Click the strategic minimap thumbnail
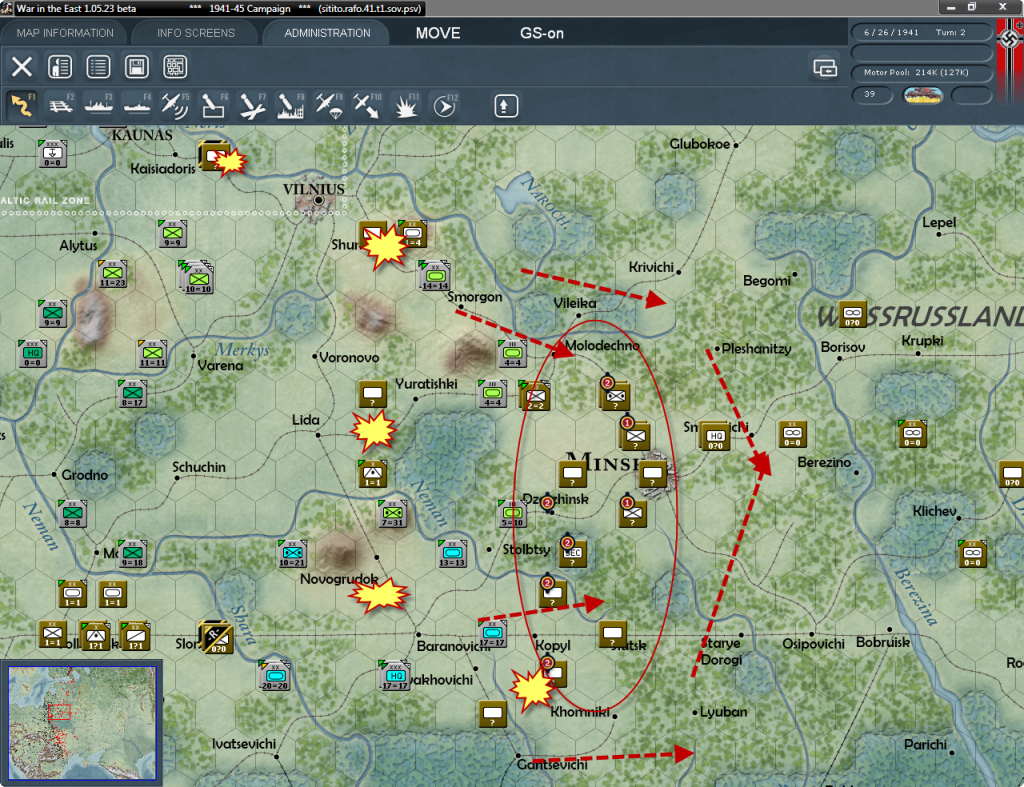This screenshot has width=1024, height=787. coord(82,722)
